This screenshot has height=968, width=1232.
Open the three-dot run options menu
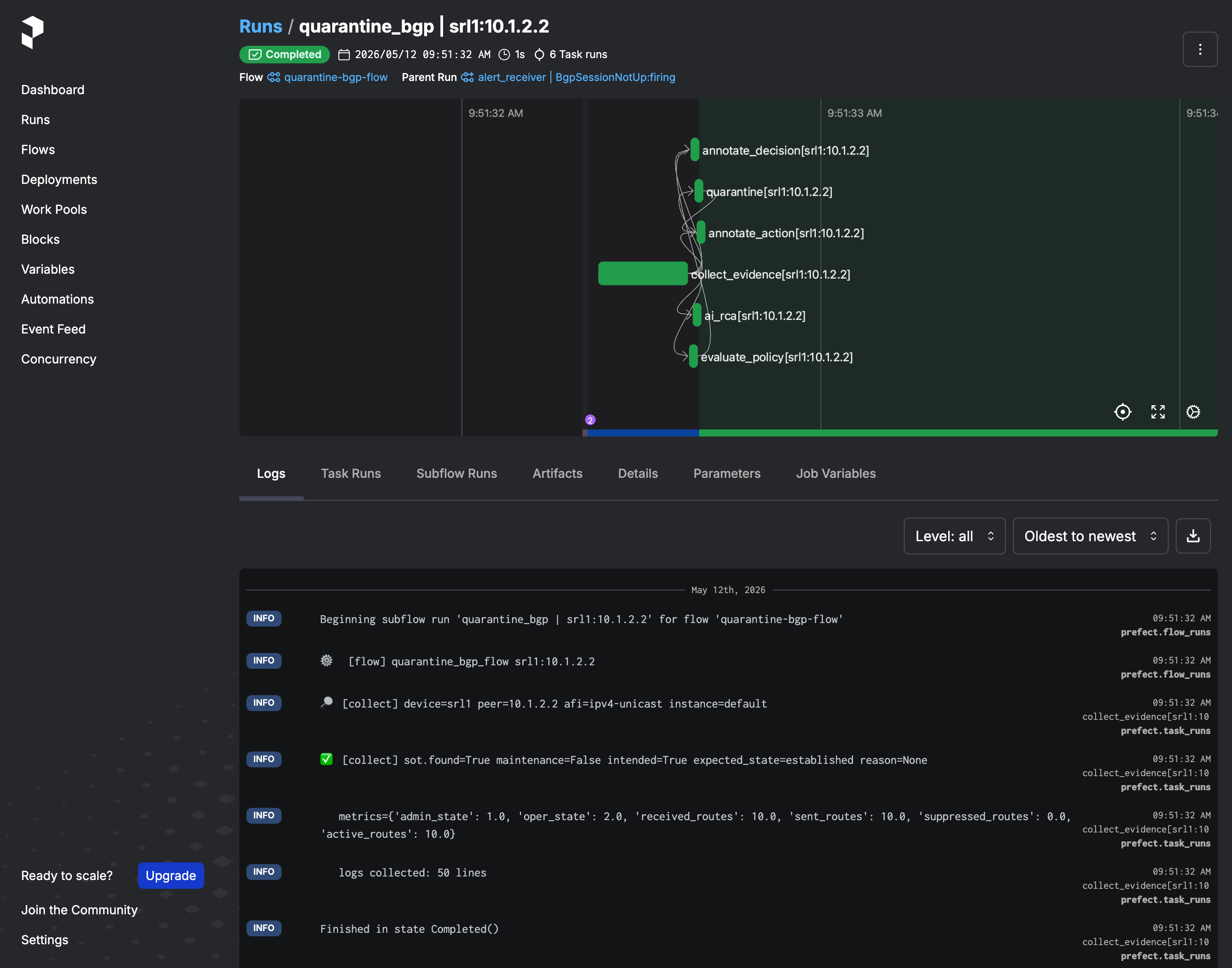coord(1200,49)
